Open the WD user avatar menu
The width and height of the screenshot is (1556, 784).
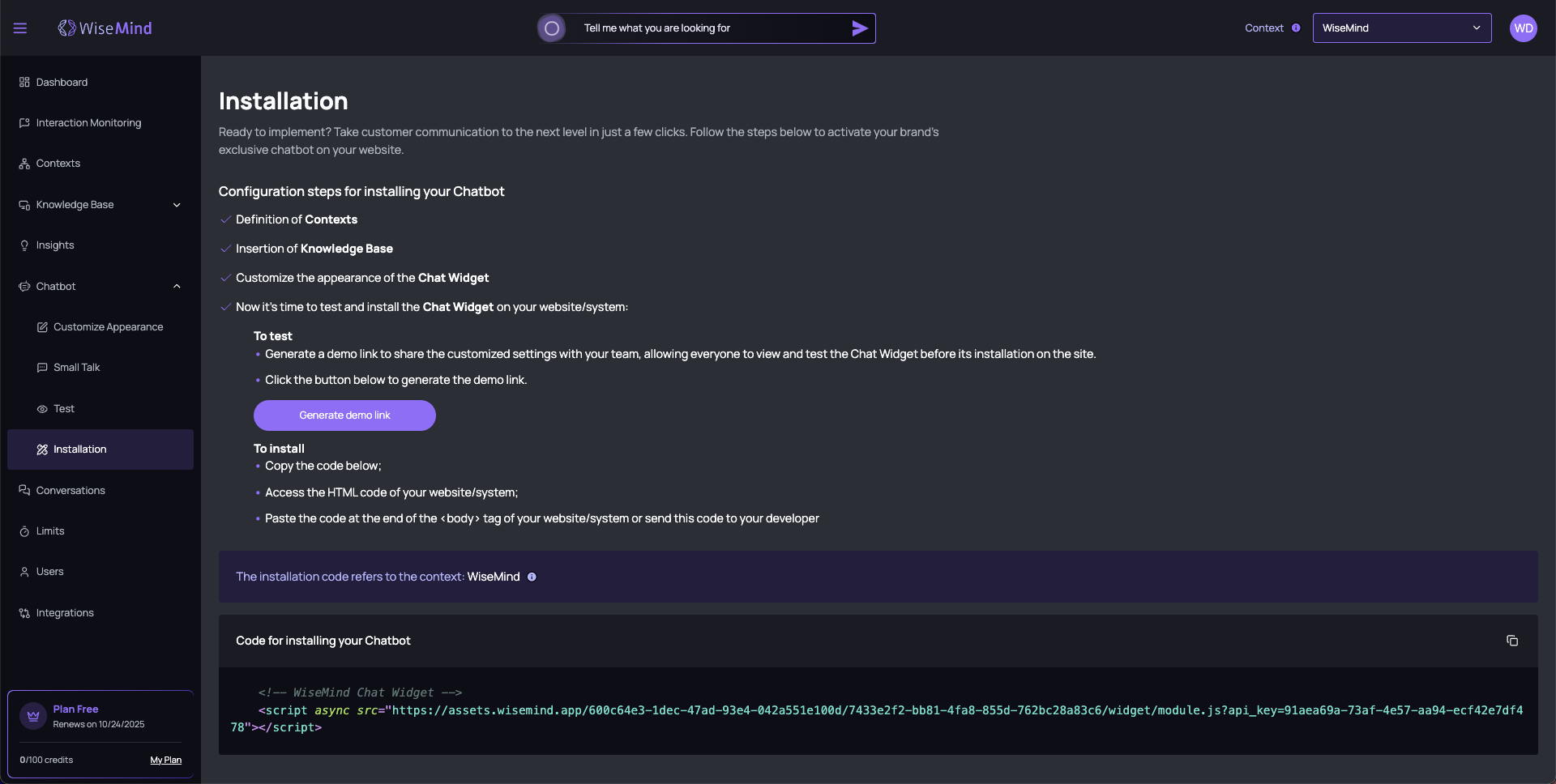[x=1523, y=28]
